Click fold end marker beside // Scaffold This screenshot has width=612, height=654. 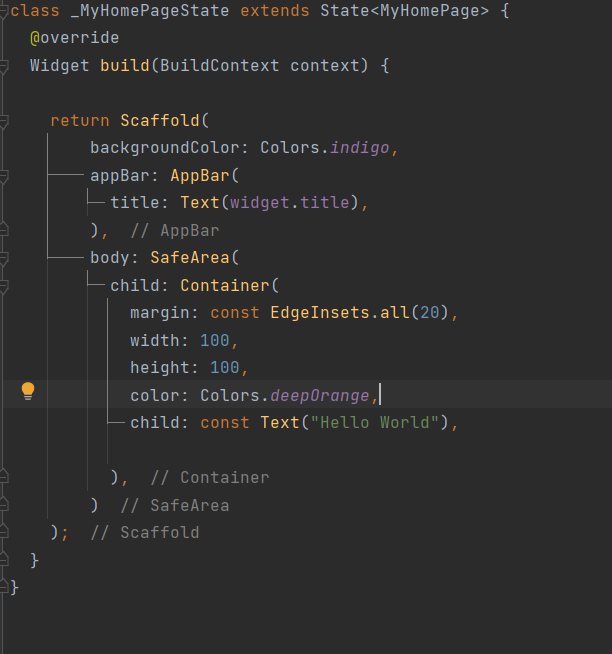pyautogui.click(x=3, y=533)
